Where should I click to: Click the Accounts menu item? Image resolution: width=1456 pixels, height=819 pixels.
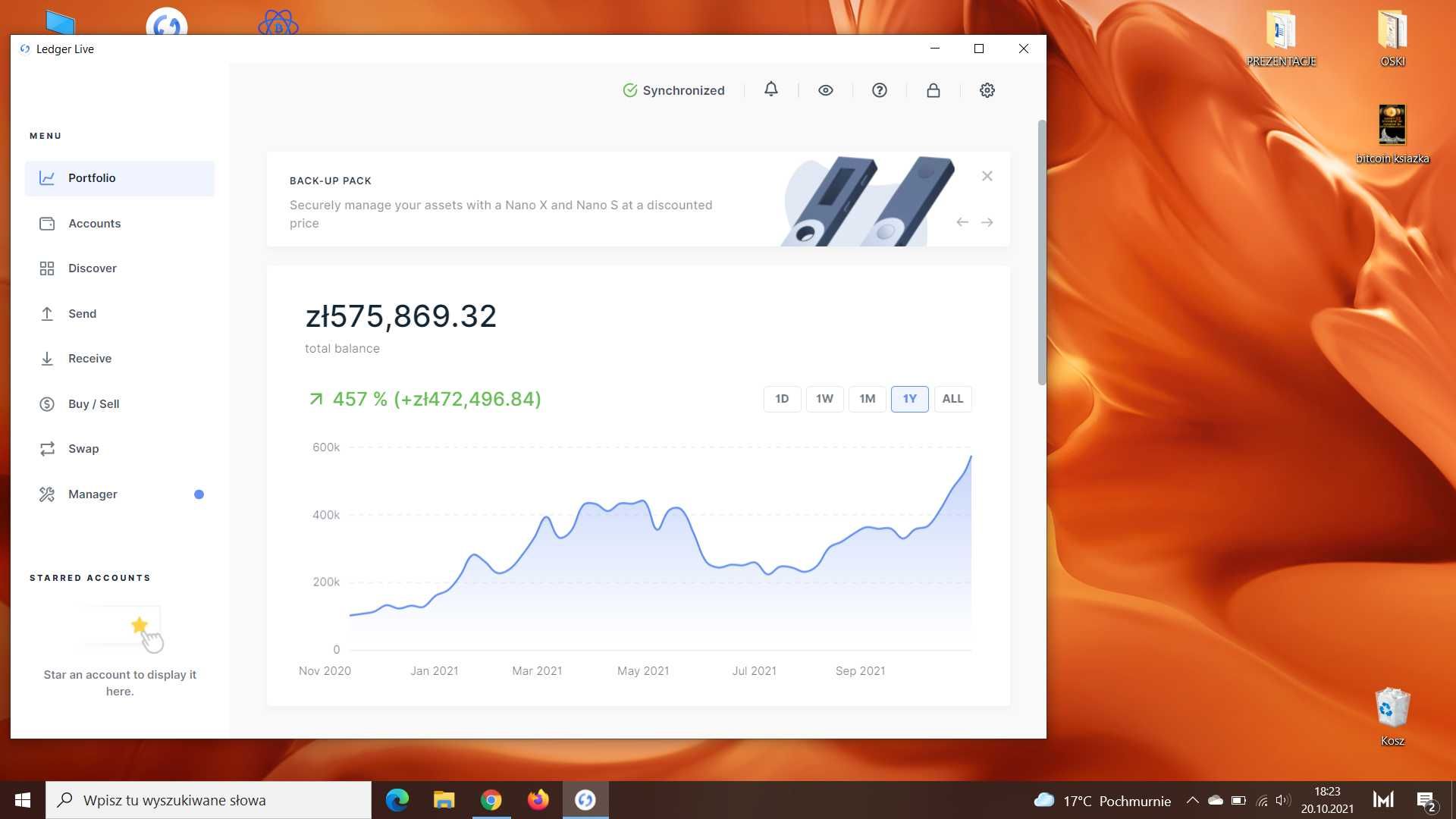(x=94, y=222)
